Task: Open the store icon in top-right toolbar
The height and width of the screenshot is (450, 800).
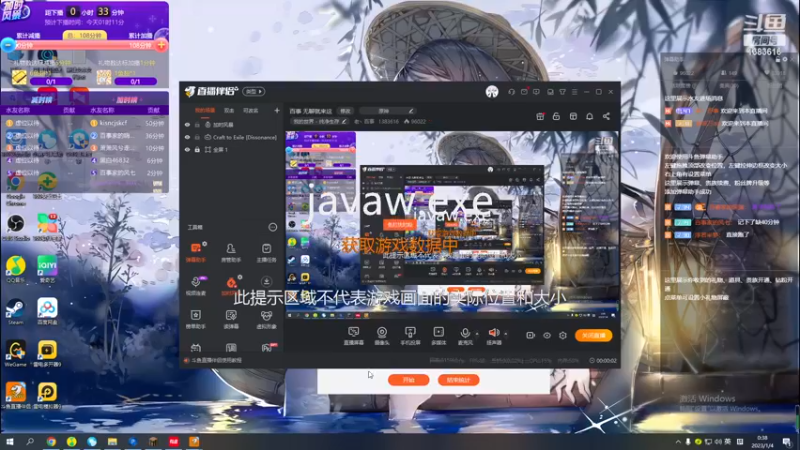Action: [573, 116]
